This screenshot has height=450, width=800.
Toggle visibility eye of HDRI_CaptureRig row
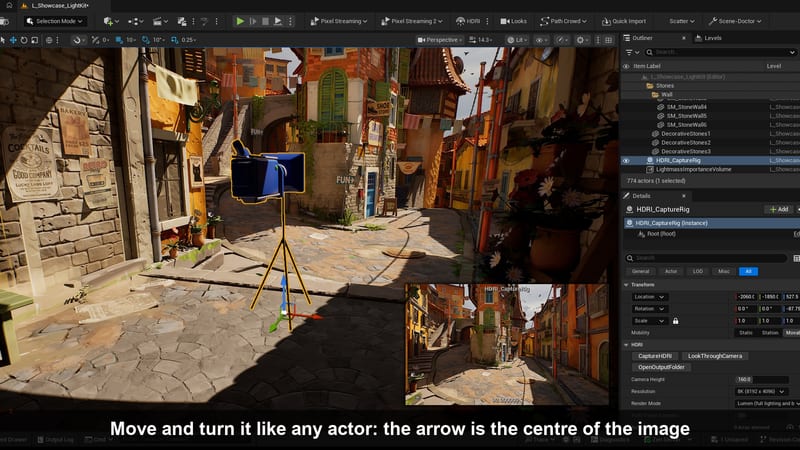[626, 160]
